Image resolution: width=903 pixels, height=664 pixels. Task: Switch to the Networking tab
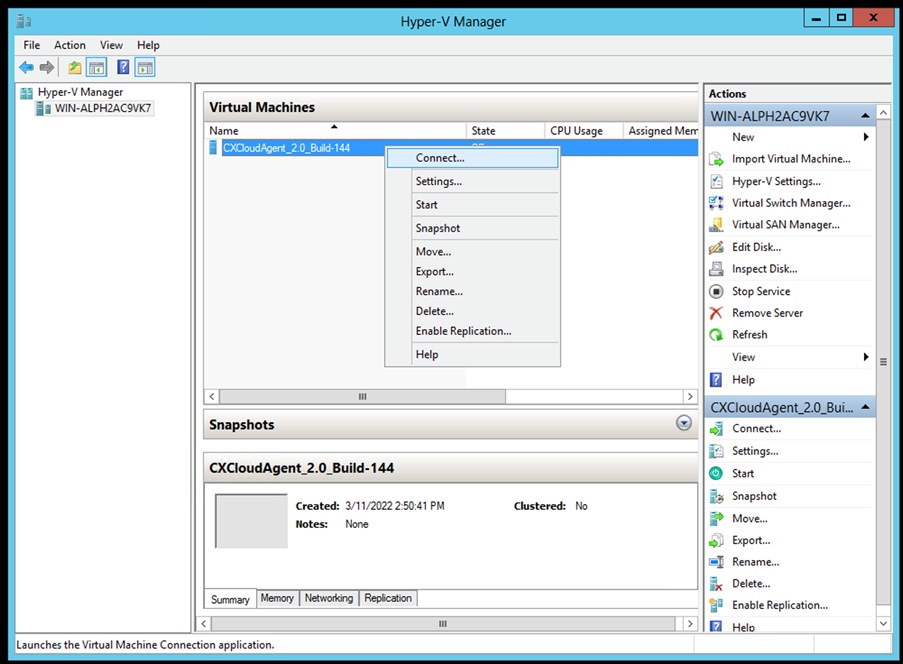coord(328,597)
